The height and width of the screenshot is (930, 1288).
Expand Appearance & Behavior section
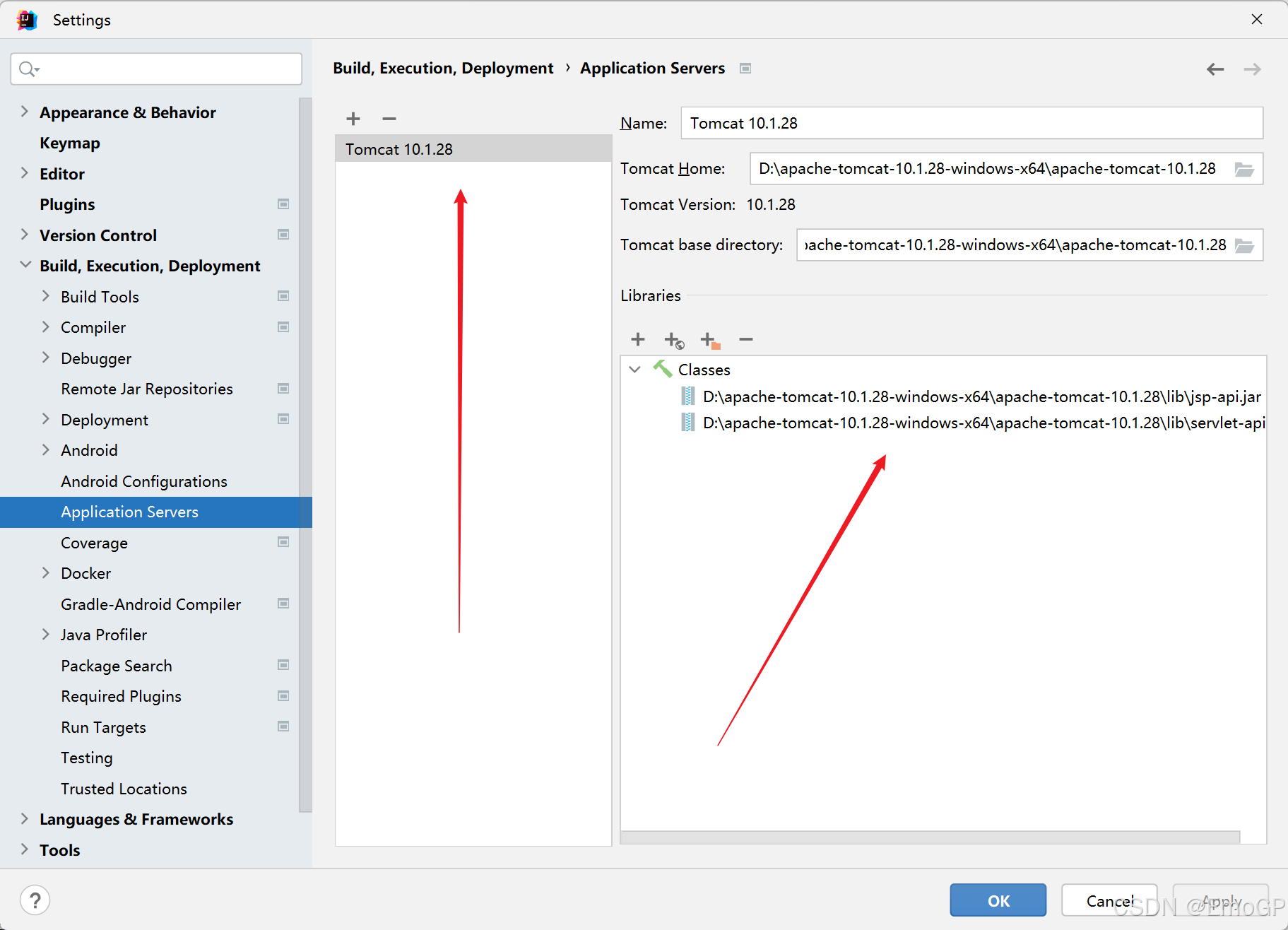tap(25, 112)
